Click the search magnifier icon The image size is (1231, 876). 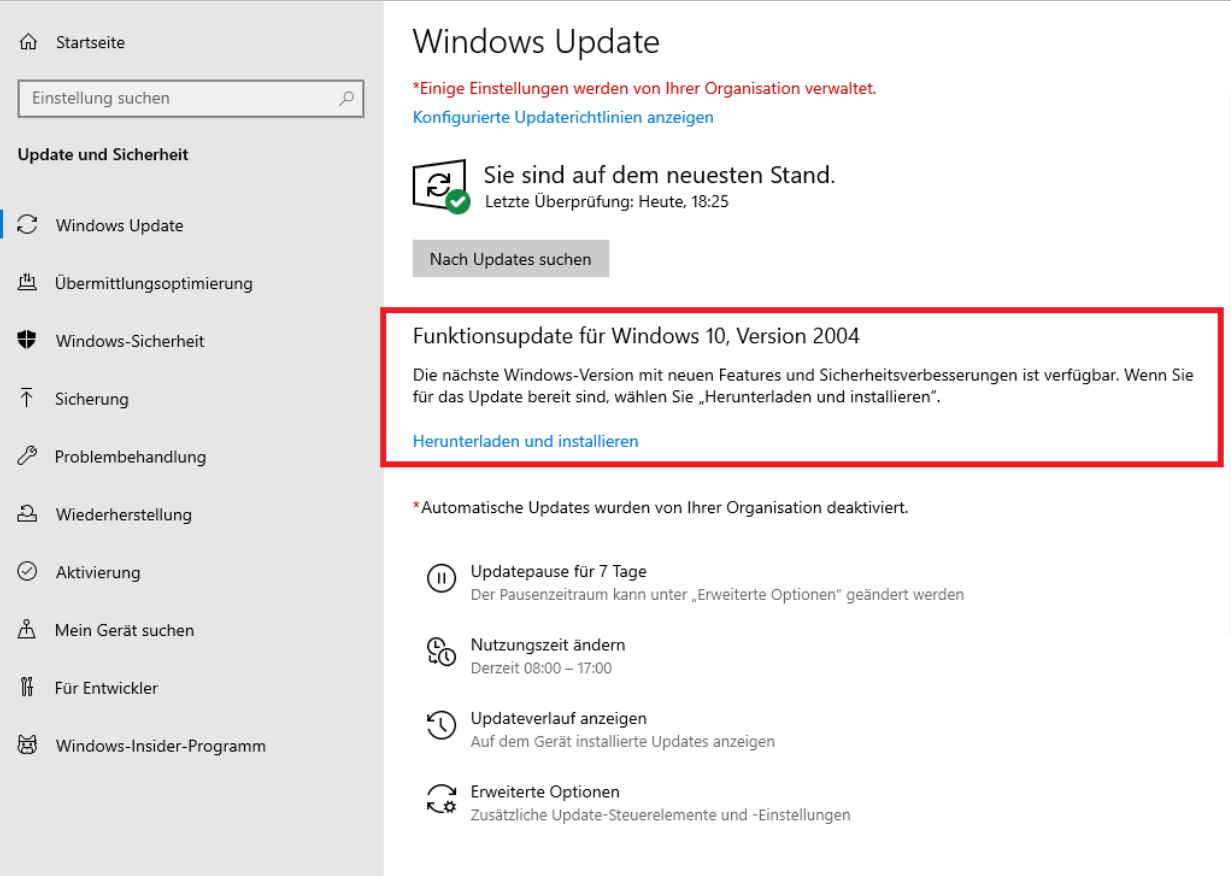pyautogui.click(x=346, y=98)
